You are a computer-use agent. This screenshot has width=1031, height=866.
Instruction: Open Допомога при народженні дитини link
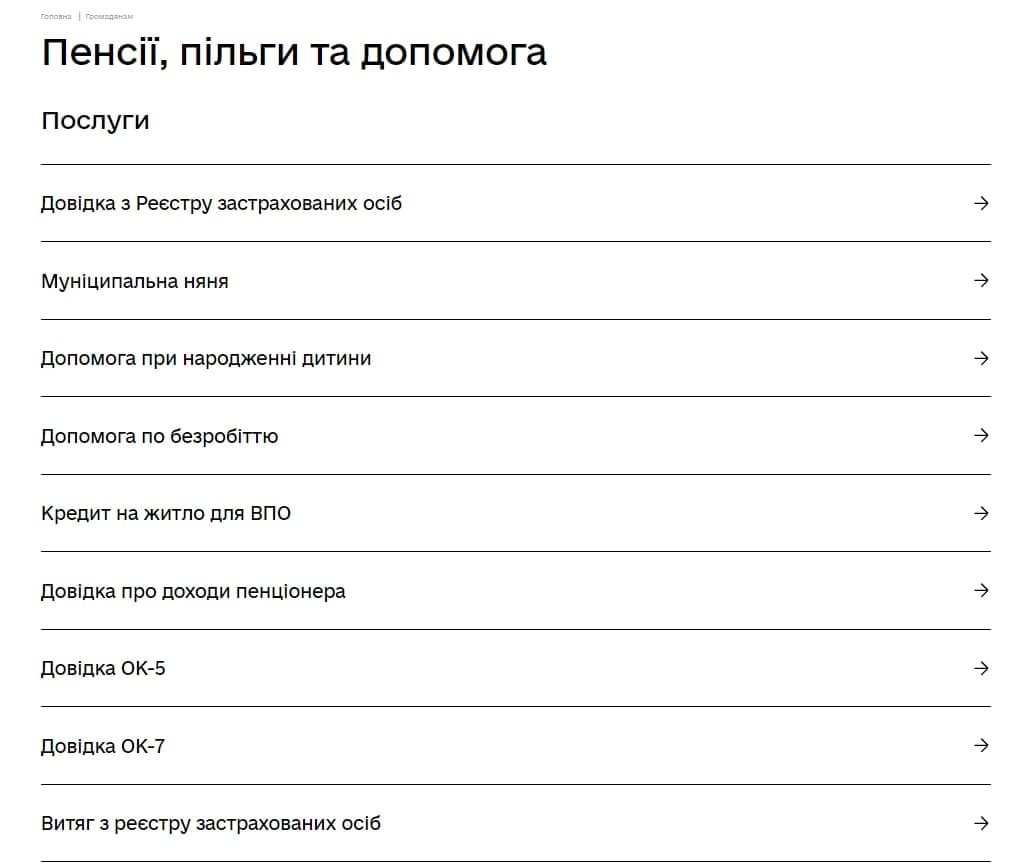click(x=206, y=359)
